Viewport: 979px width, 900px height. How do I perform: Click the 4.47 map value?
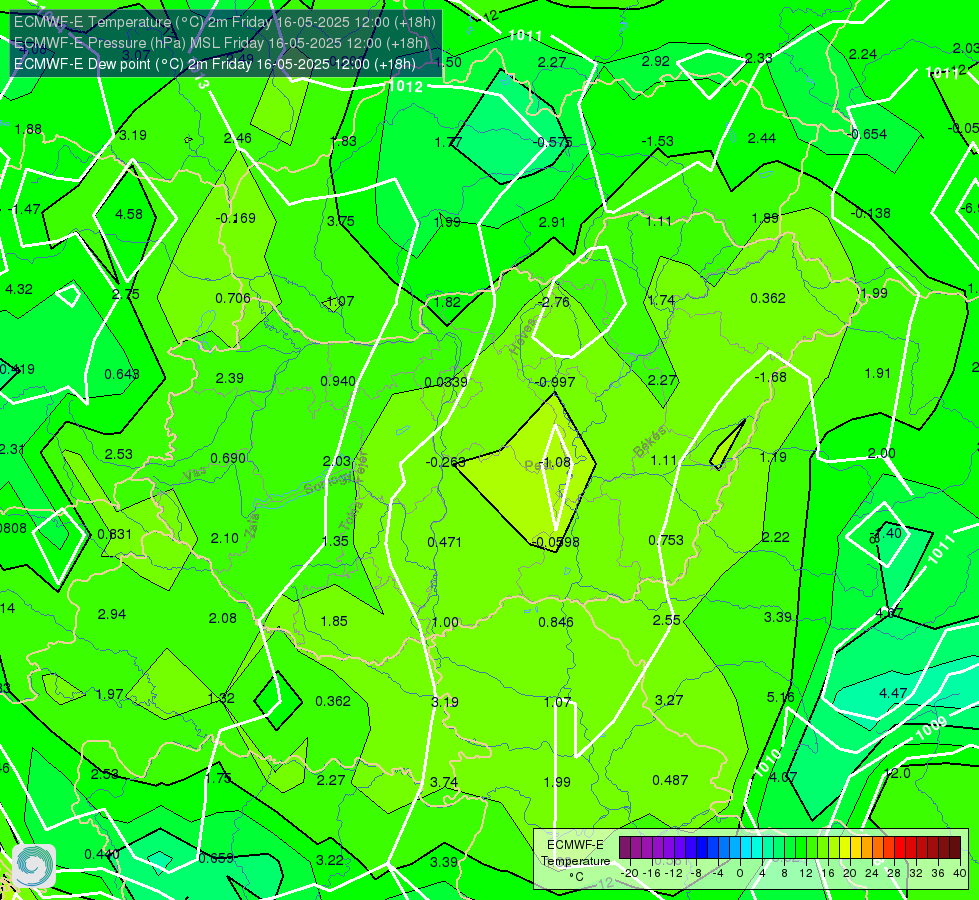893,693
